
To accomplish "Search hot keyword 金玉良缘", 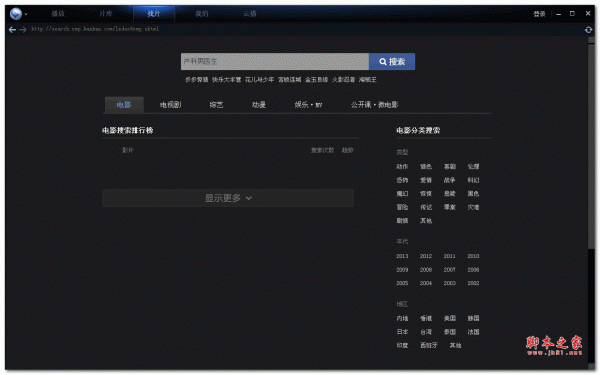I will [316, 80].
